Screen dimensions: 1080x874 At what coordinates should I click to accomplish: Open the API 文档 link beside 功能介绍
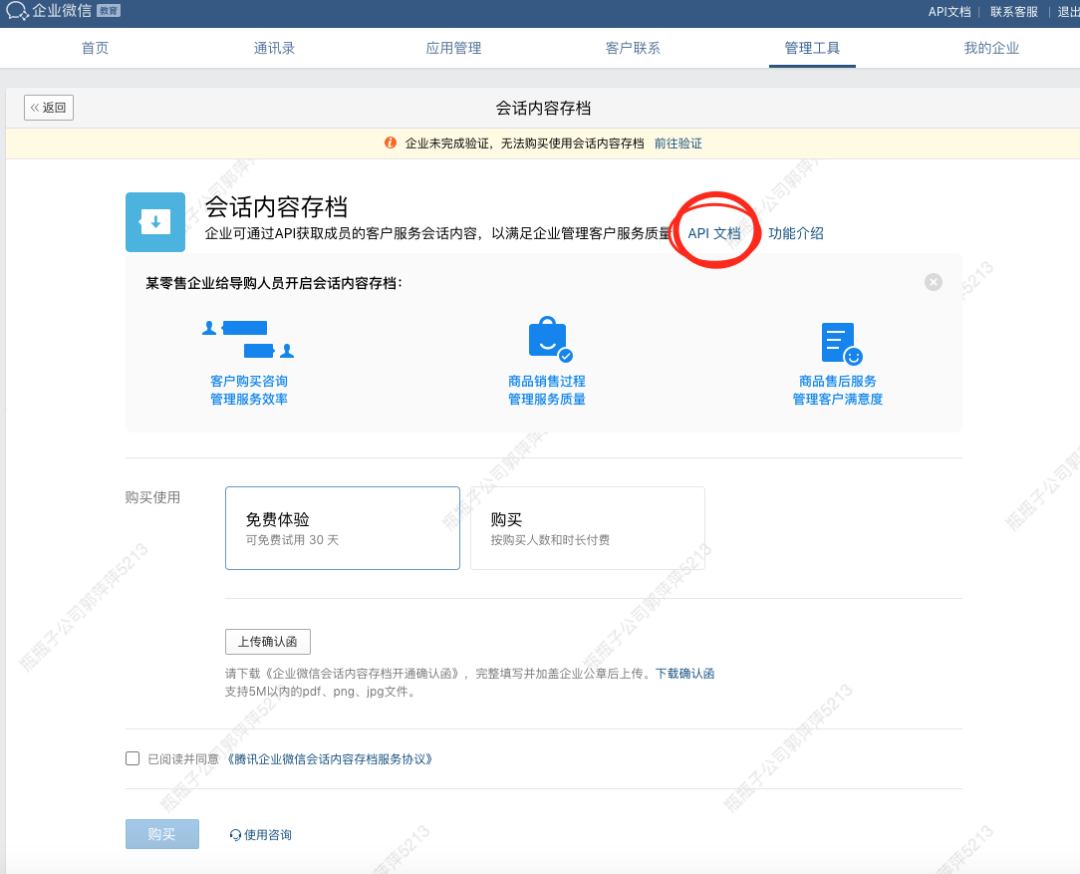(714, 233)
